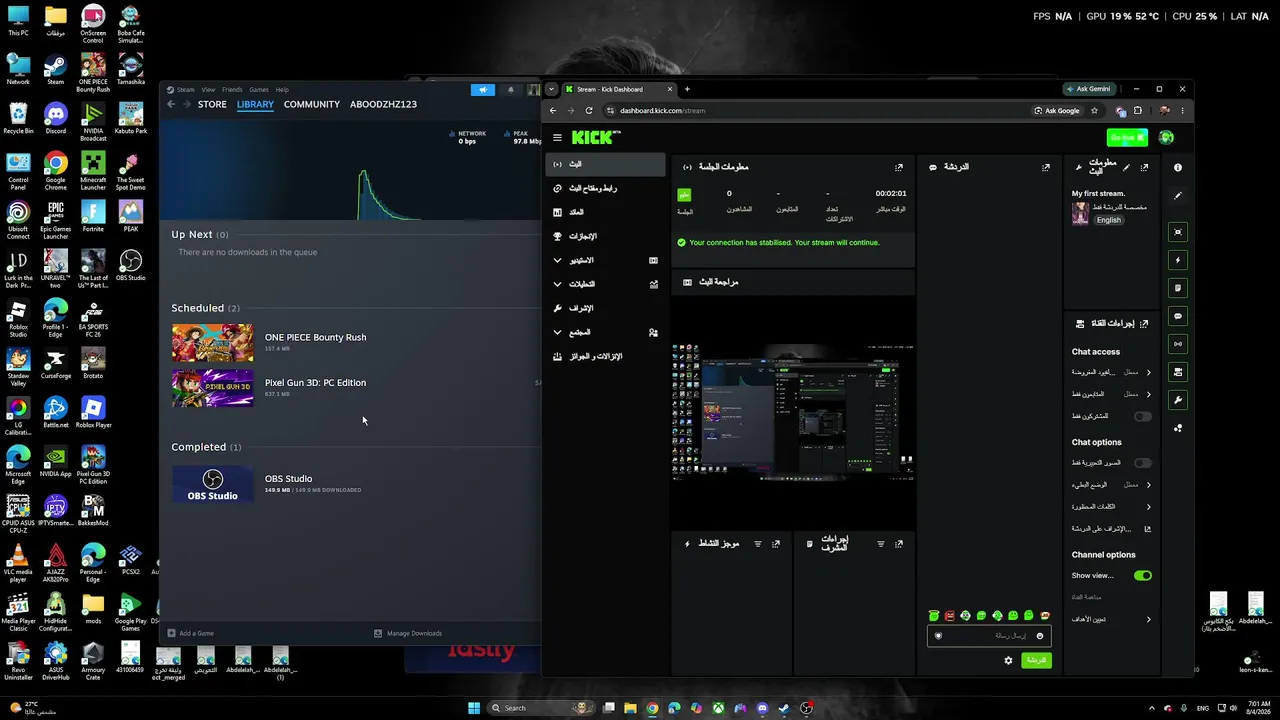Open the Windows Start menu
This screenshot has width=1280, height=720.
[474, 708]
